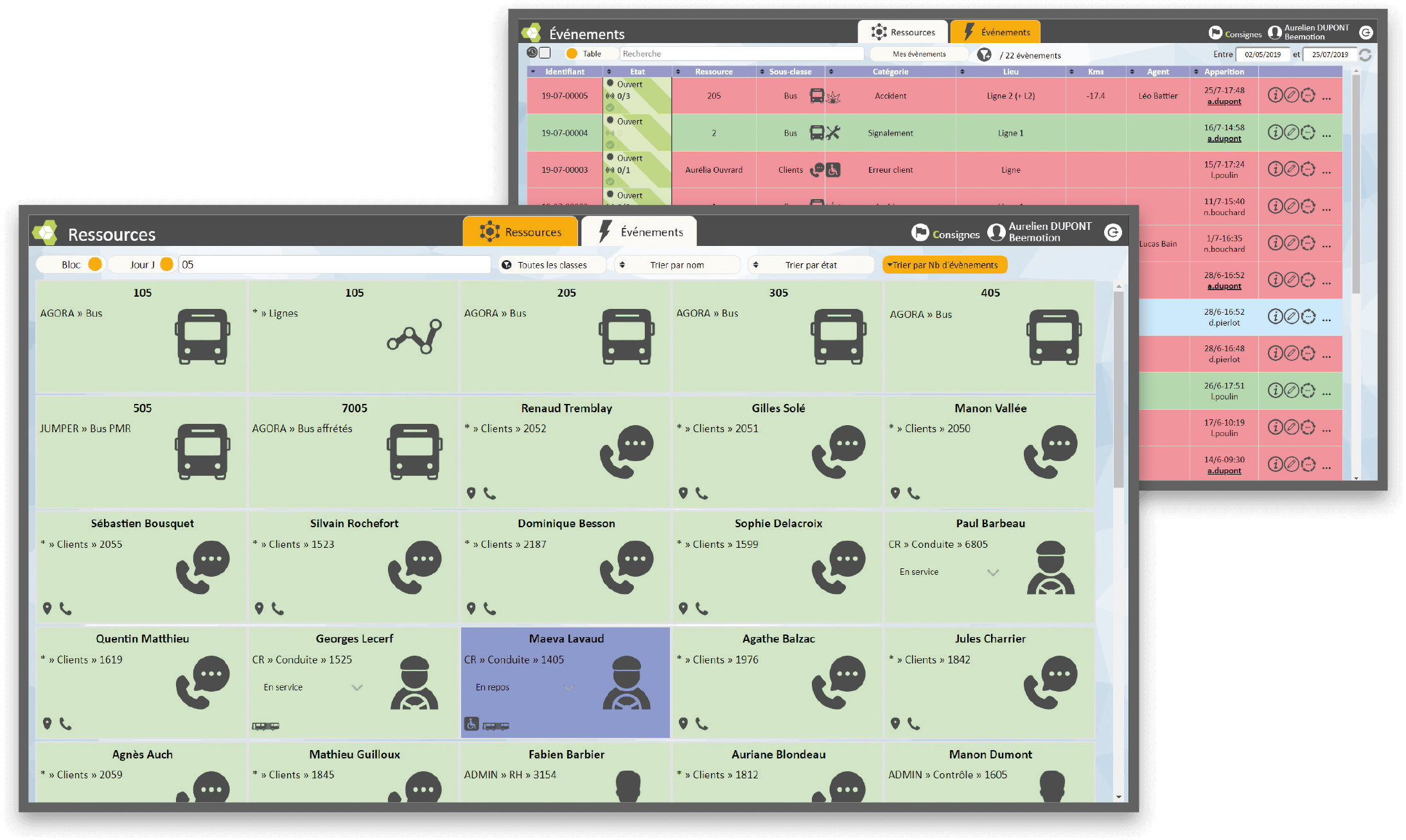Click wheelchair icon on Maeva Lavaud card
1406x840 pixels.
471,724
